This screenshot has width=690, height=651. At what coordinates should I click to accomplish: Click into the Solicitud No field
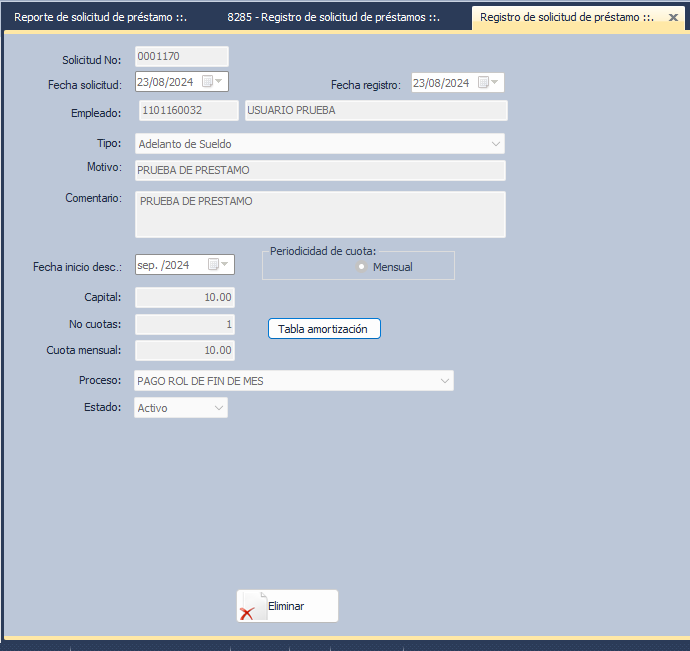(181, 57)
